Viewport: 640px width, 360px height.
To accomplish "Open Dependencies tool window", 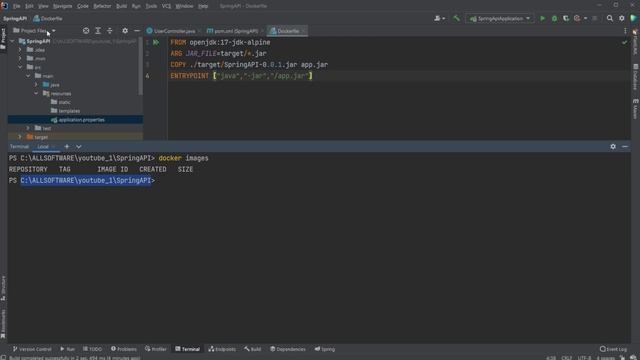I will click(x=288, y=349).
